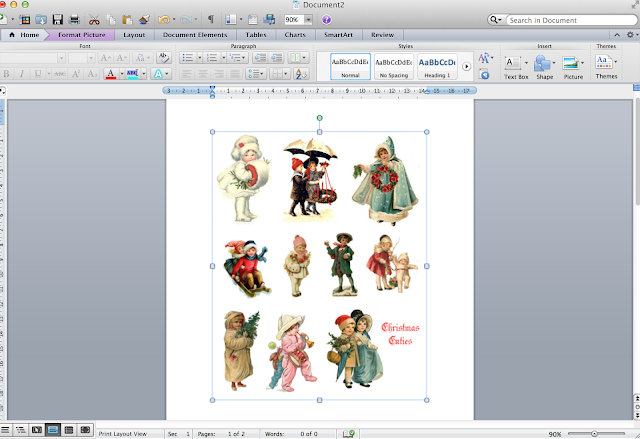
Task: Open the Document Elements tab
Action: pyautogui.click(x=195, y=35)
